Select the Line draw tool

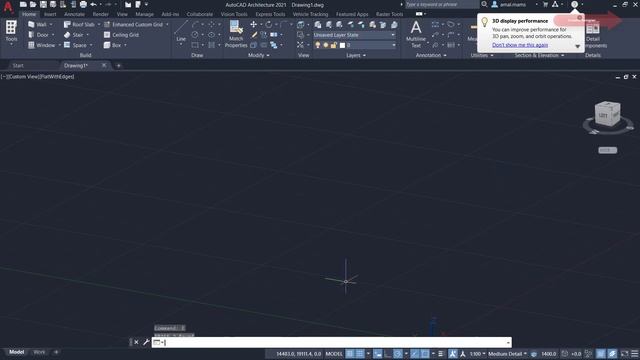181,32
